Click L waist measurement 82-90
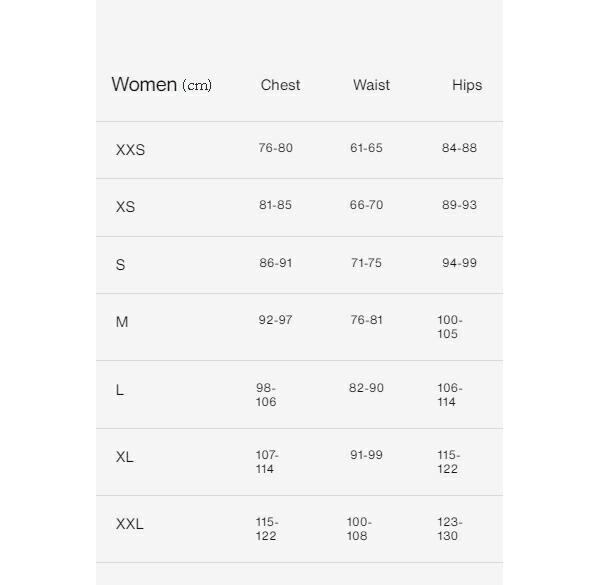Screen dimensions: 600x585 pos(366,388)
